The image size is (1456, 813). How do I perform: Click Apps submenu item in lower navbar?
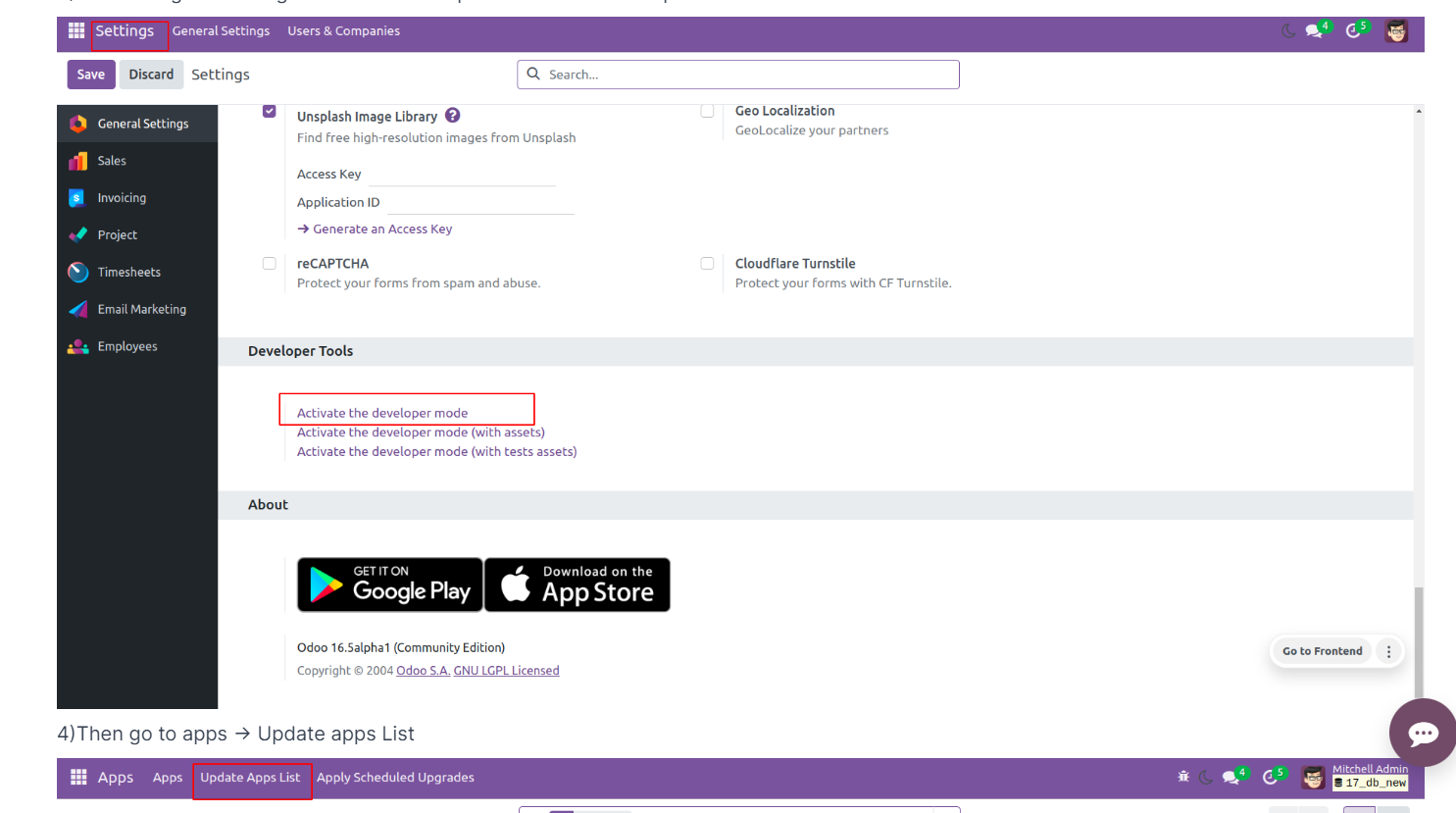coord(168,778)
